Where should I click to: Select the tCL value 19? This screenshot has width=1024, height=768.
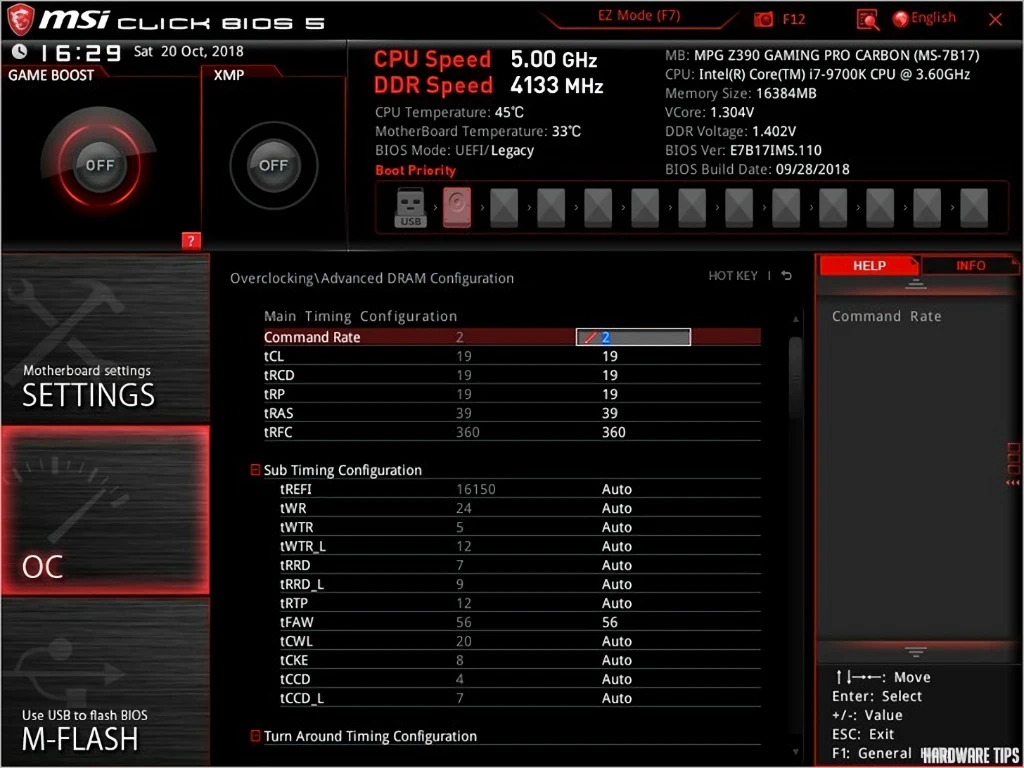coord(610,356)
